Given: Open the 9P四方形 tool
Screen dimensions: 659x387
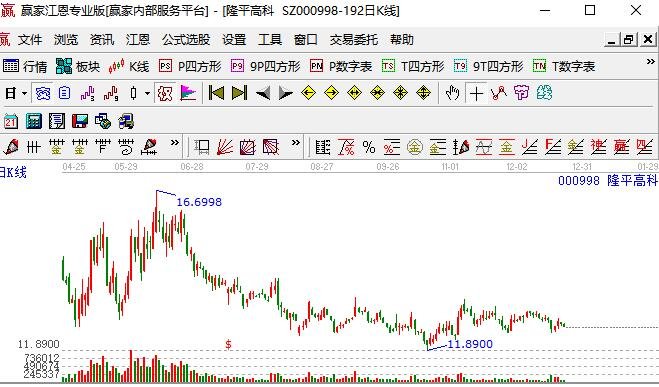Looking at the screenshot, I should click(266, 66).
